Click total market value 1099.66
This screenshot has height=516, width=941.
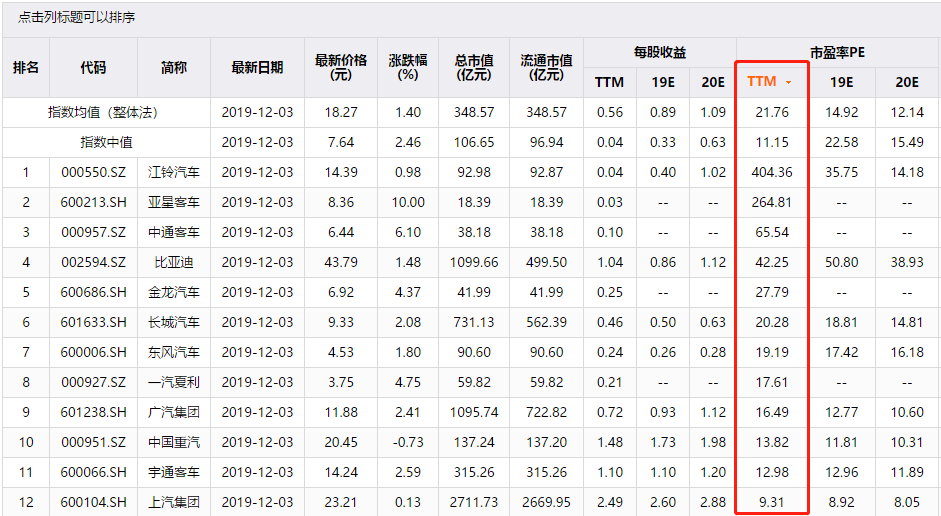(474, 262)
